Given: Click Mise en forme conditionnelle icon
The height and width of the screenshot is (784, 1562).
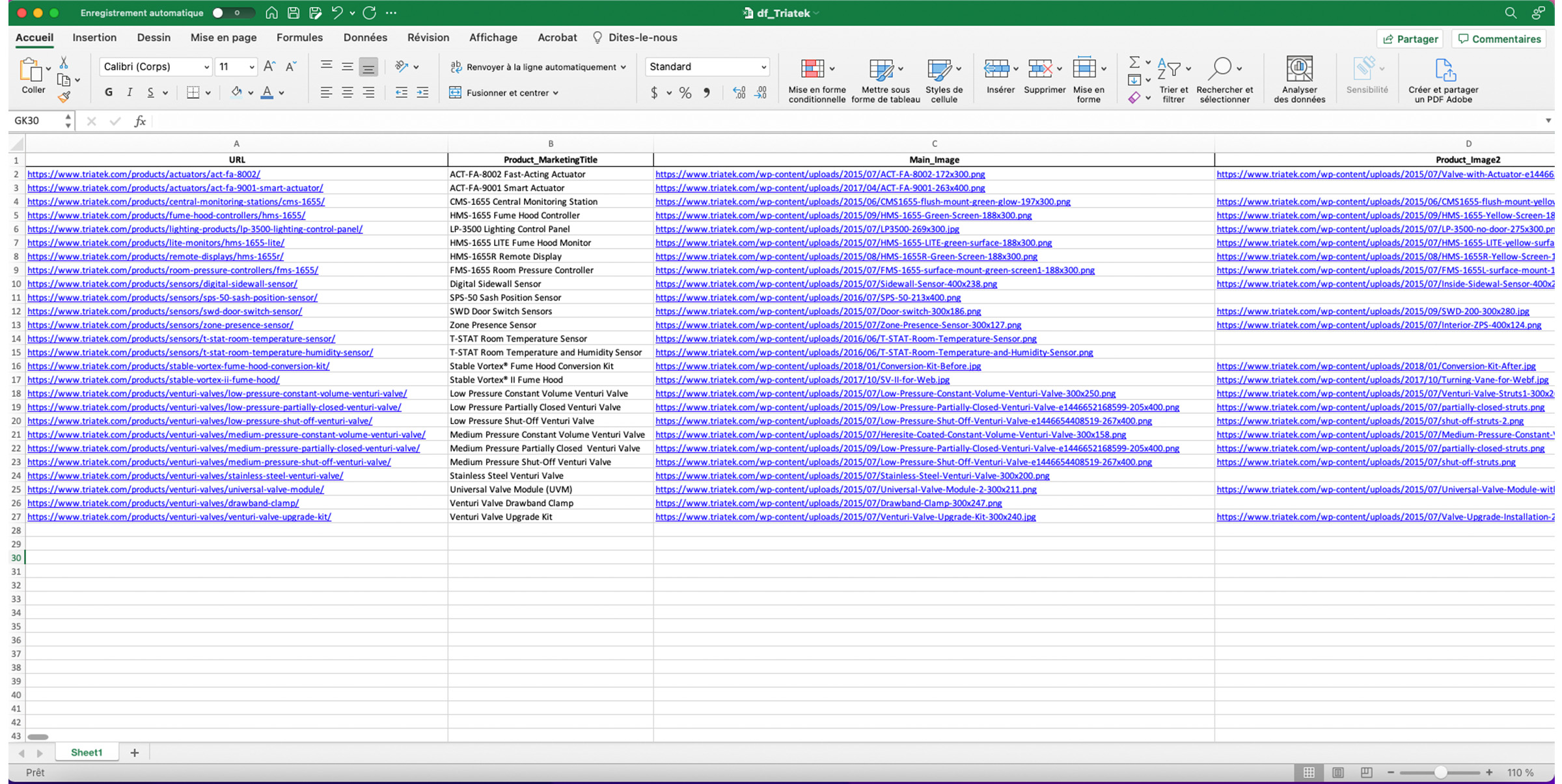Looking at the screenshot, I should [x=812, y=68].
